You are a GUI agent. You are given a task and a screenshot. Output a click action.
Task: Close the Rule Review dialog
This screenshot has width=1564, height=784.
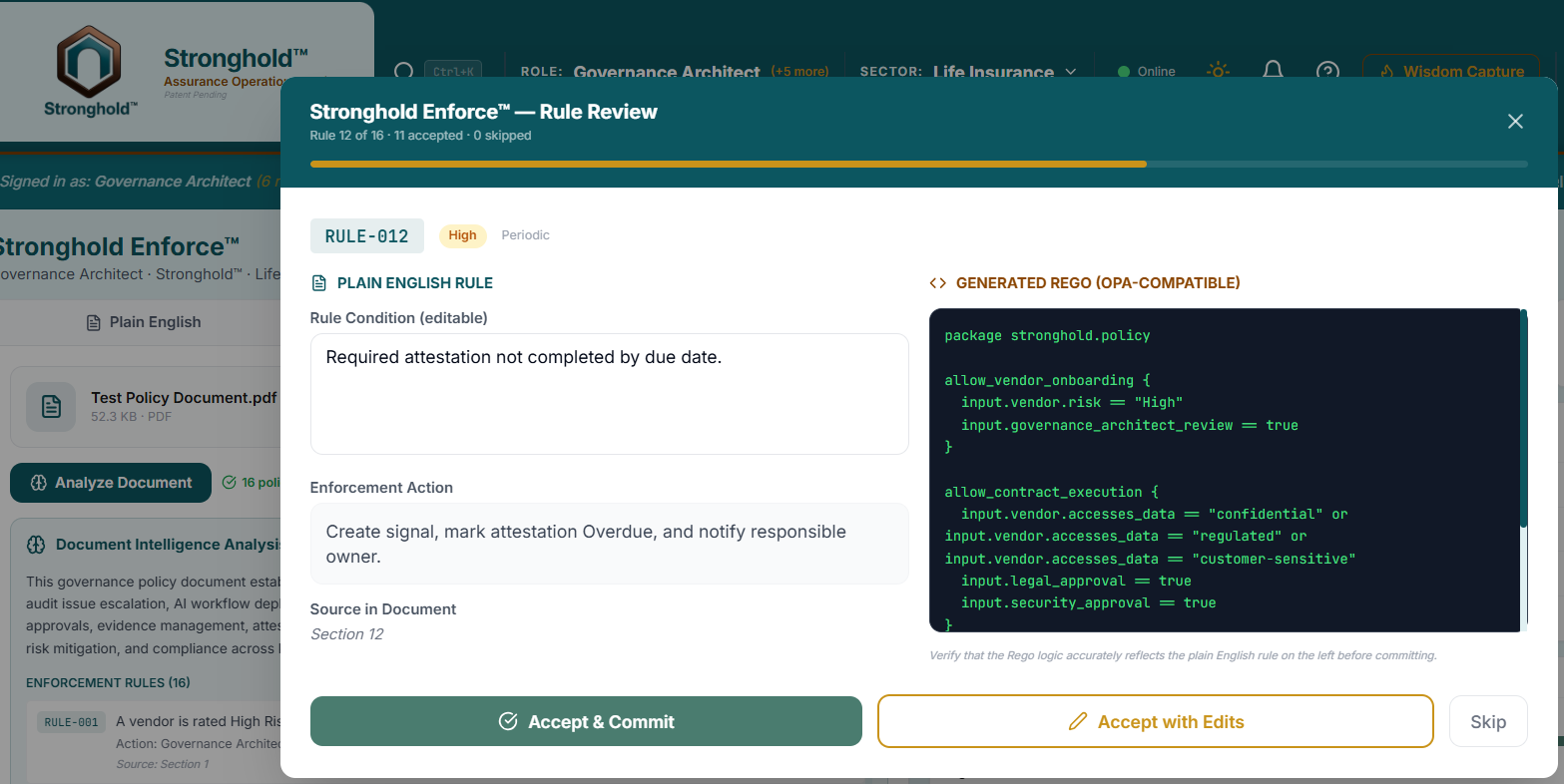pyautogui.click(x=1514, y=122)
